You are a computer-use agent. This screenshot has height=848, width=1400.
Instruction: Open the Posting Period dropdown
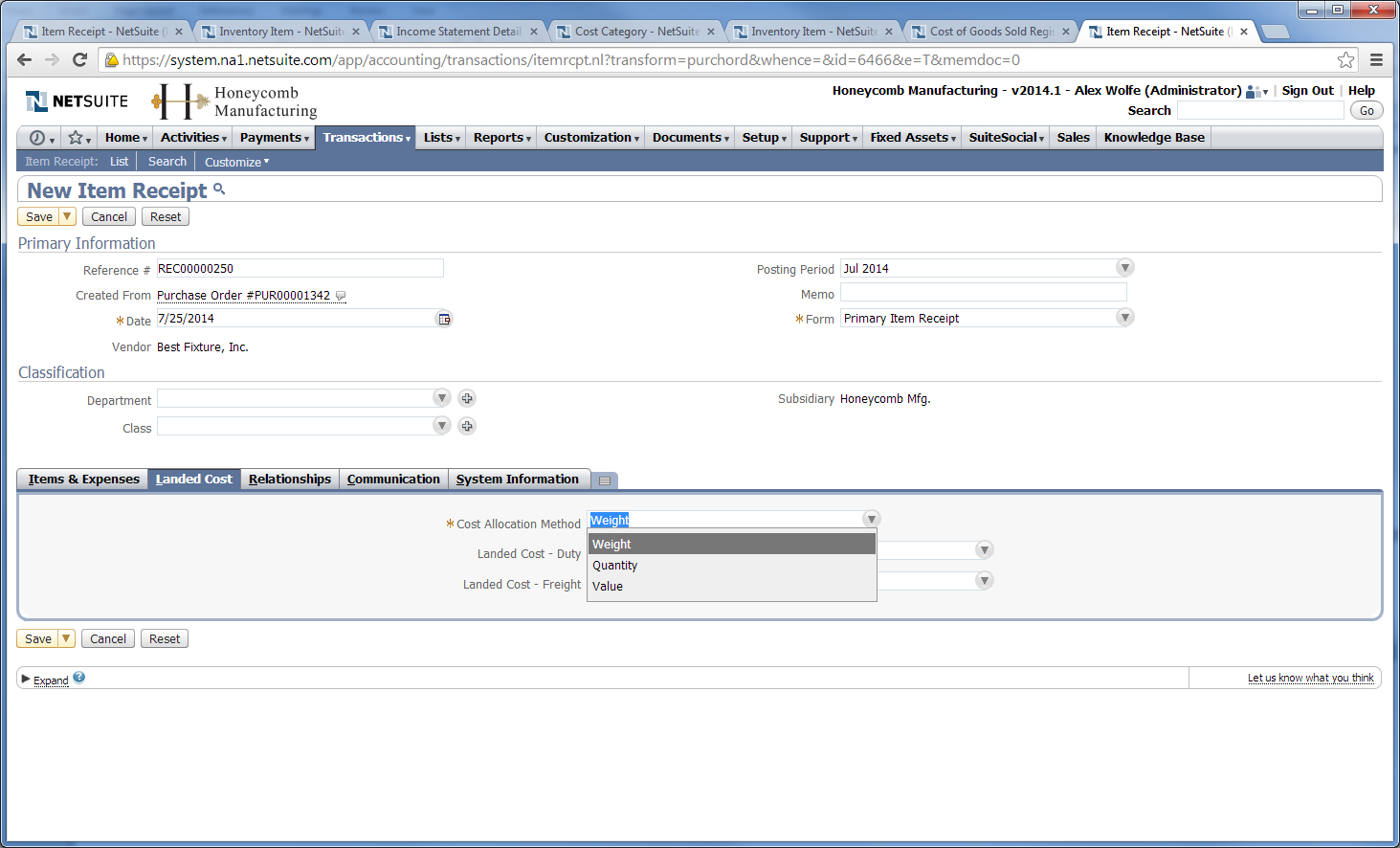pyautogui.click(x=1125, y=268)
